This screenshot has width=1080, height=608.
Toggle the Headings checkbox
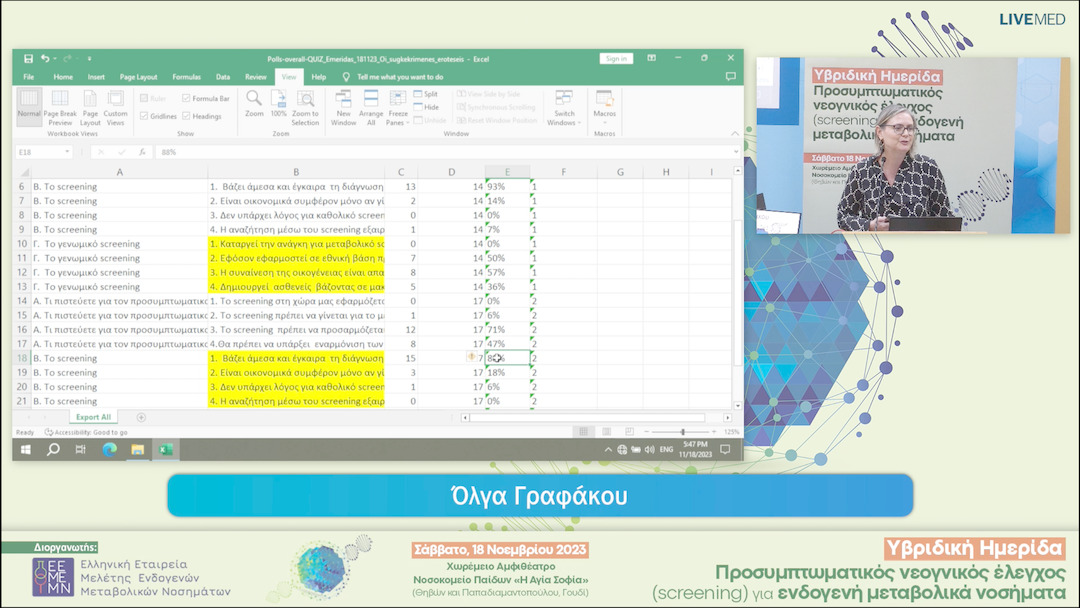coord(187,116)
